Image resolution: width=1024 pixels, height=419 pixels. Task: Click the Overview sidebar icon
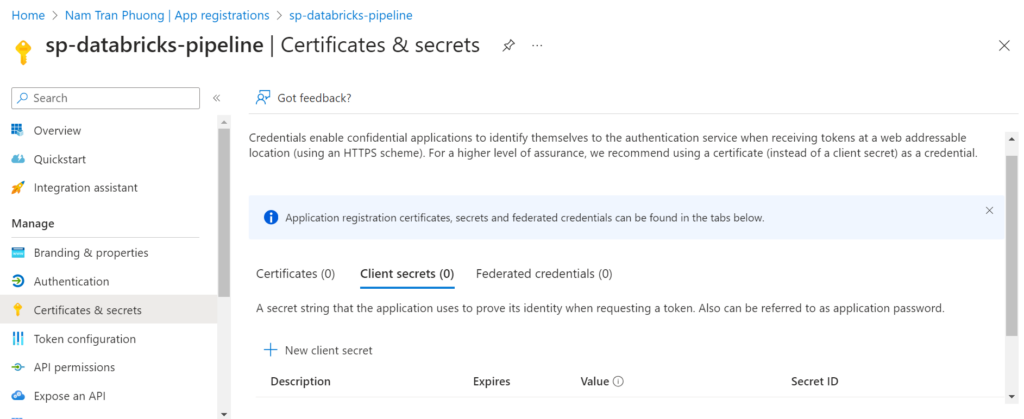(x=17, y=130)
